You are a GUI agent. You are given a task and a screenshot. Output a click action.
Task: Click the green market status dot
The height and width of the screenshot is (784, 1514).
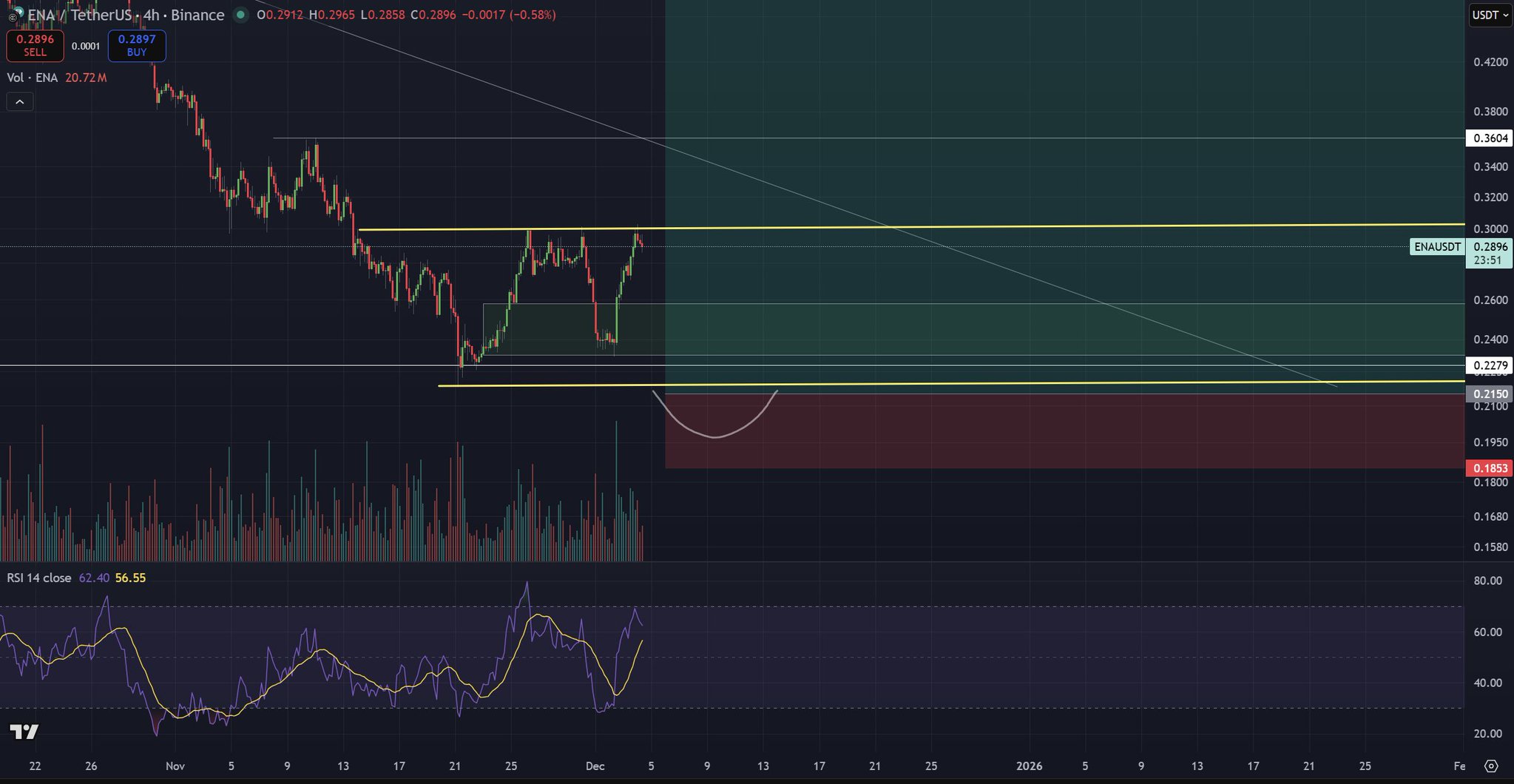pyautogui.click(x=240, y=15)
